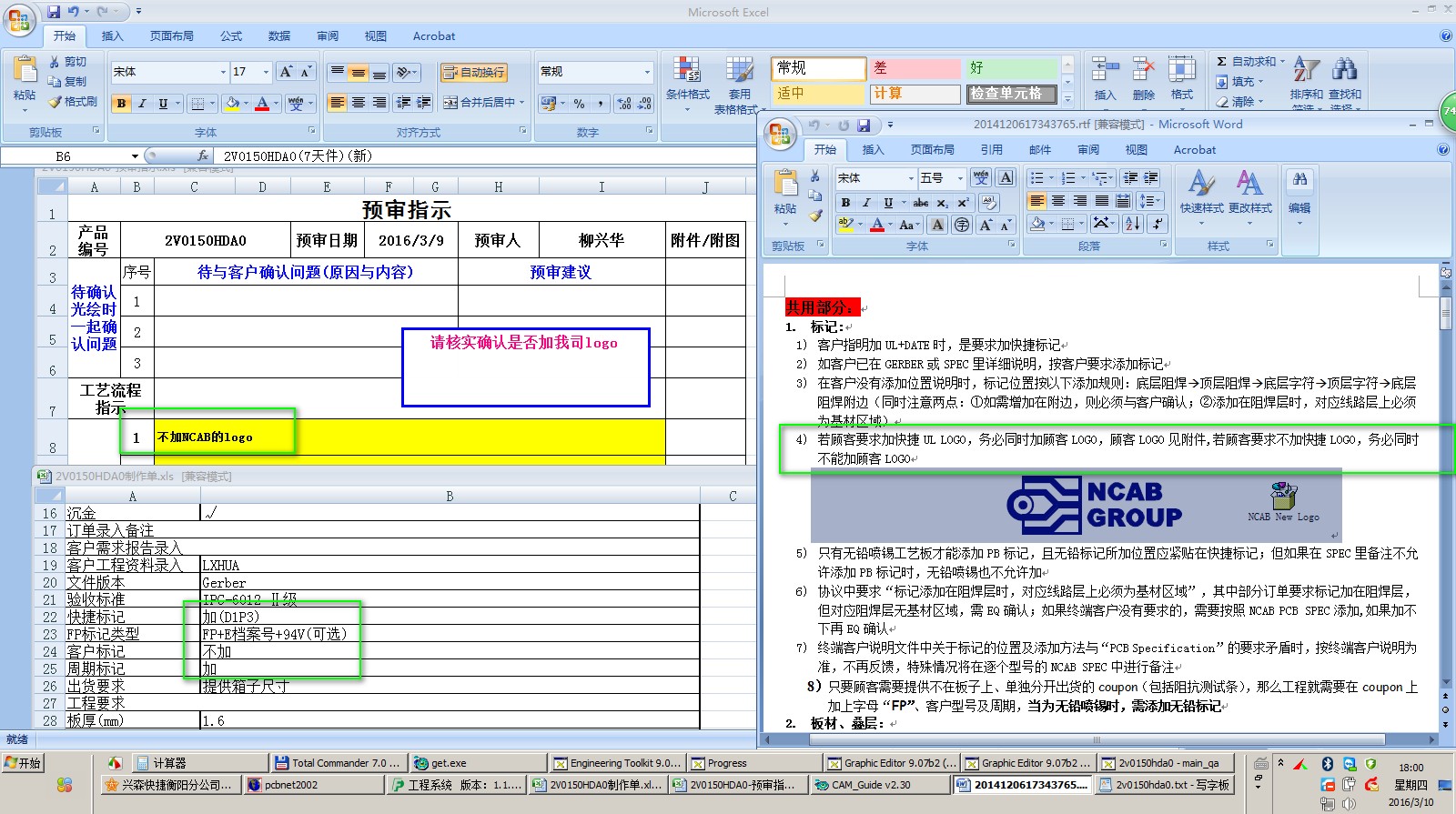Click Save icon in Excel quick access toolbar
Screen dimensions: 1456x814
tap(54, 12)
